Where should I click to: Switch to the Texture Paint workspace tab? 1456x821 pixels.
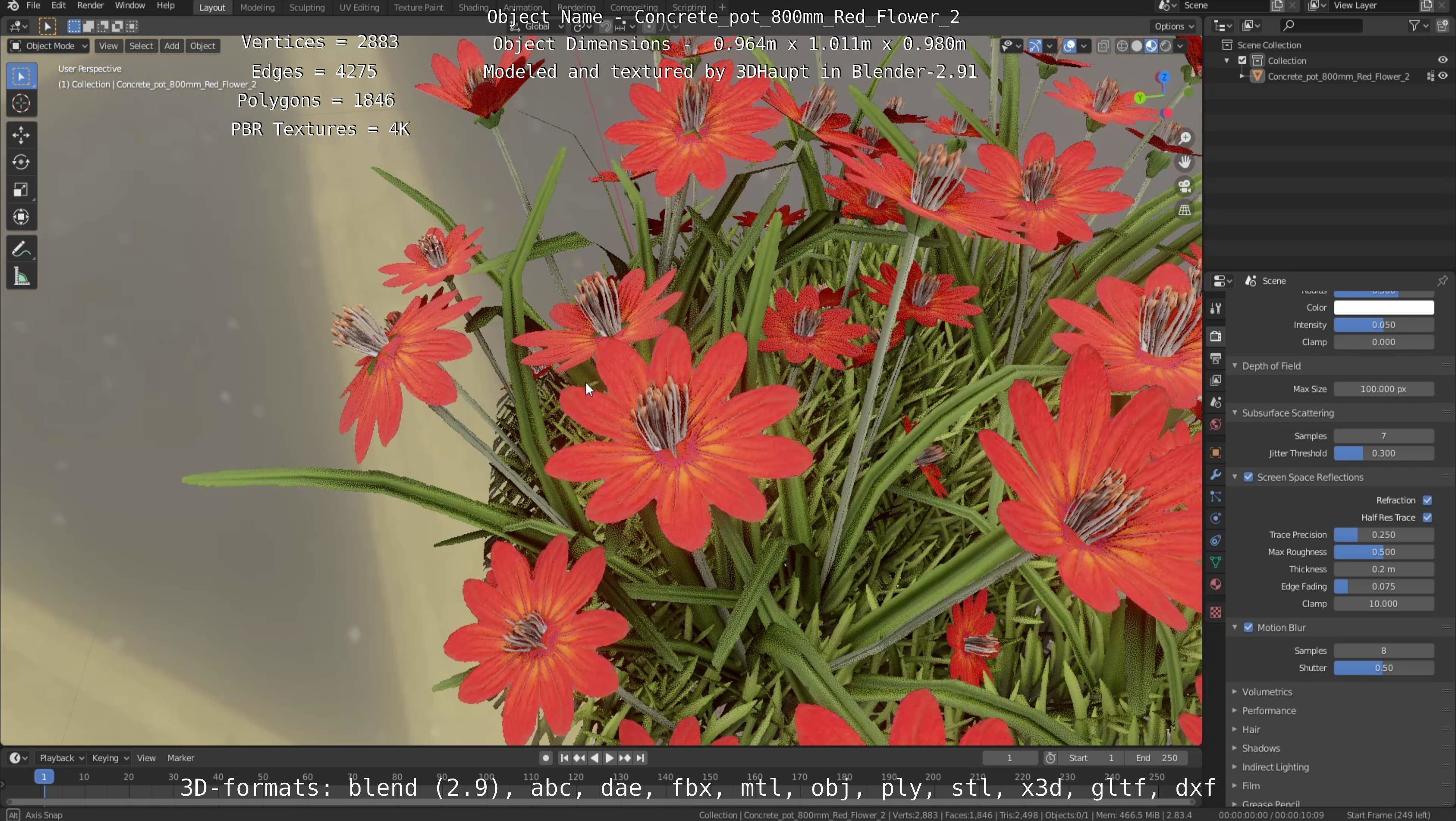[x=418, y=7]
